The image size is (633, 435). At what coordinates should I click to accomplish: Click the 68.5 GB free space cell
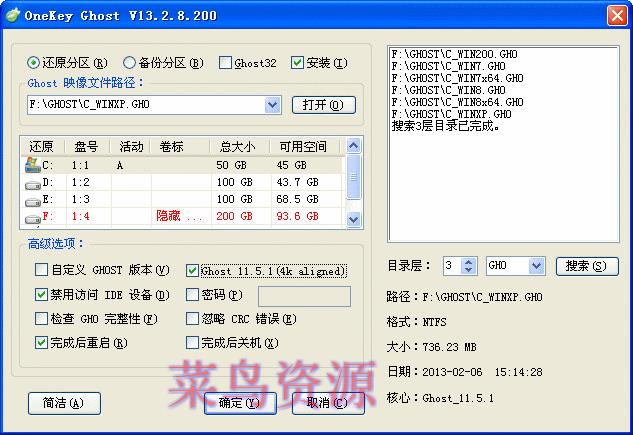(x=298, y=199)
